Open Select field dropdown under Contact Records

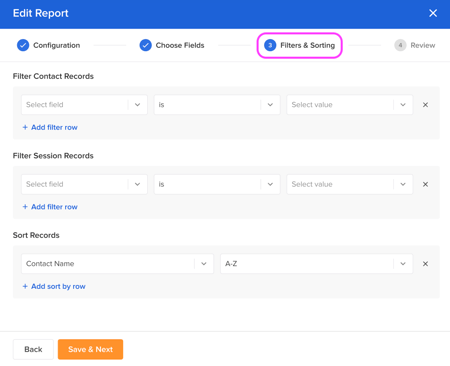84,105
